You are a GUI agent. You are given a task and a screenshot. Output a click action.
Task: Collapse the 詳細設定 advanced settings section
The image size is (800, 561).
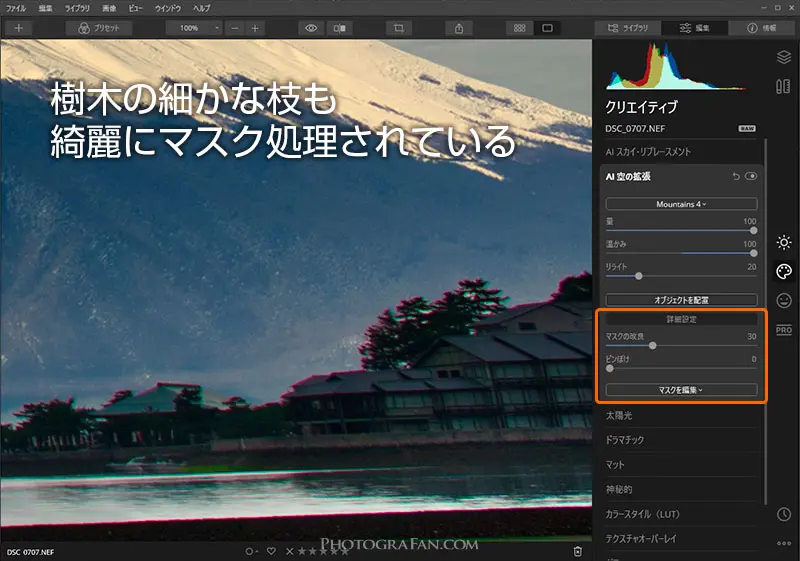681,319
